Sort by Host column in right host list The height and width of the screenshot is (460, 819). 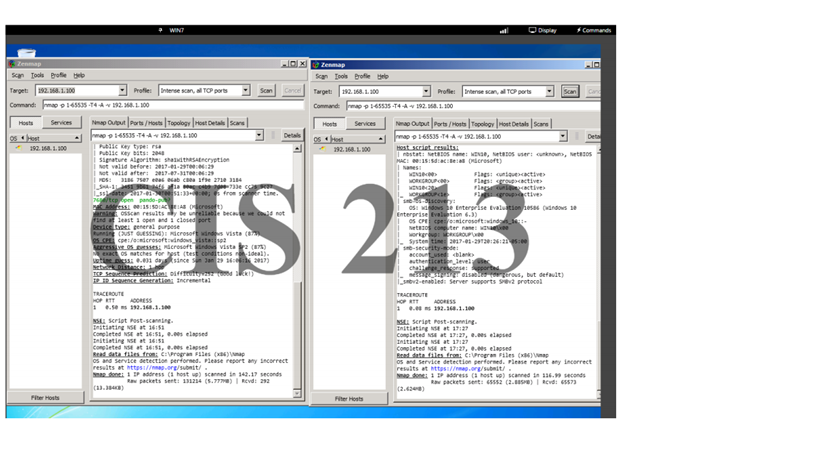coord(358,139)
